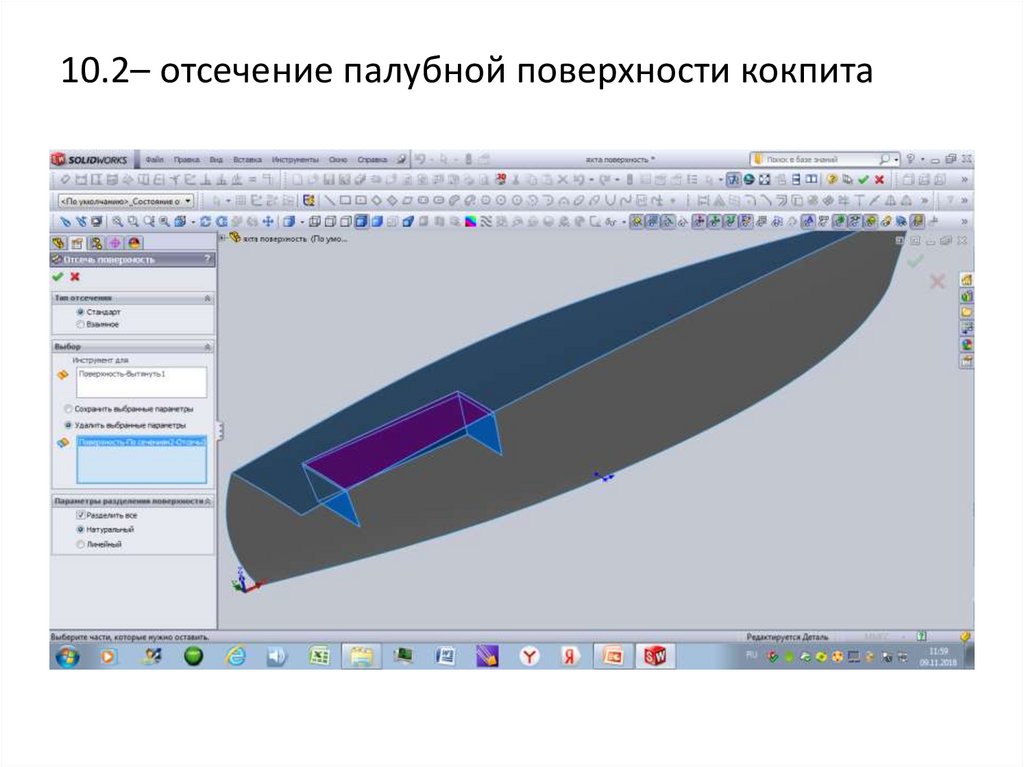Confirm trim with green checkmark in PropertyManager
Image resolution: width=1024 pixels, height=767 pixels.
coord(58,276)
